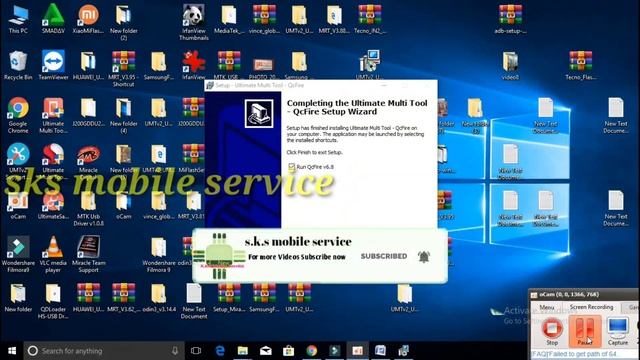The image size is (640, 360).
Task: Open Task View from the taskbar
Action: pos(196,351)
